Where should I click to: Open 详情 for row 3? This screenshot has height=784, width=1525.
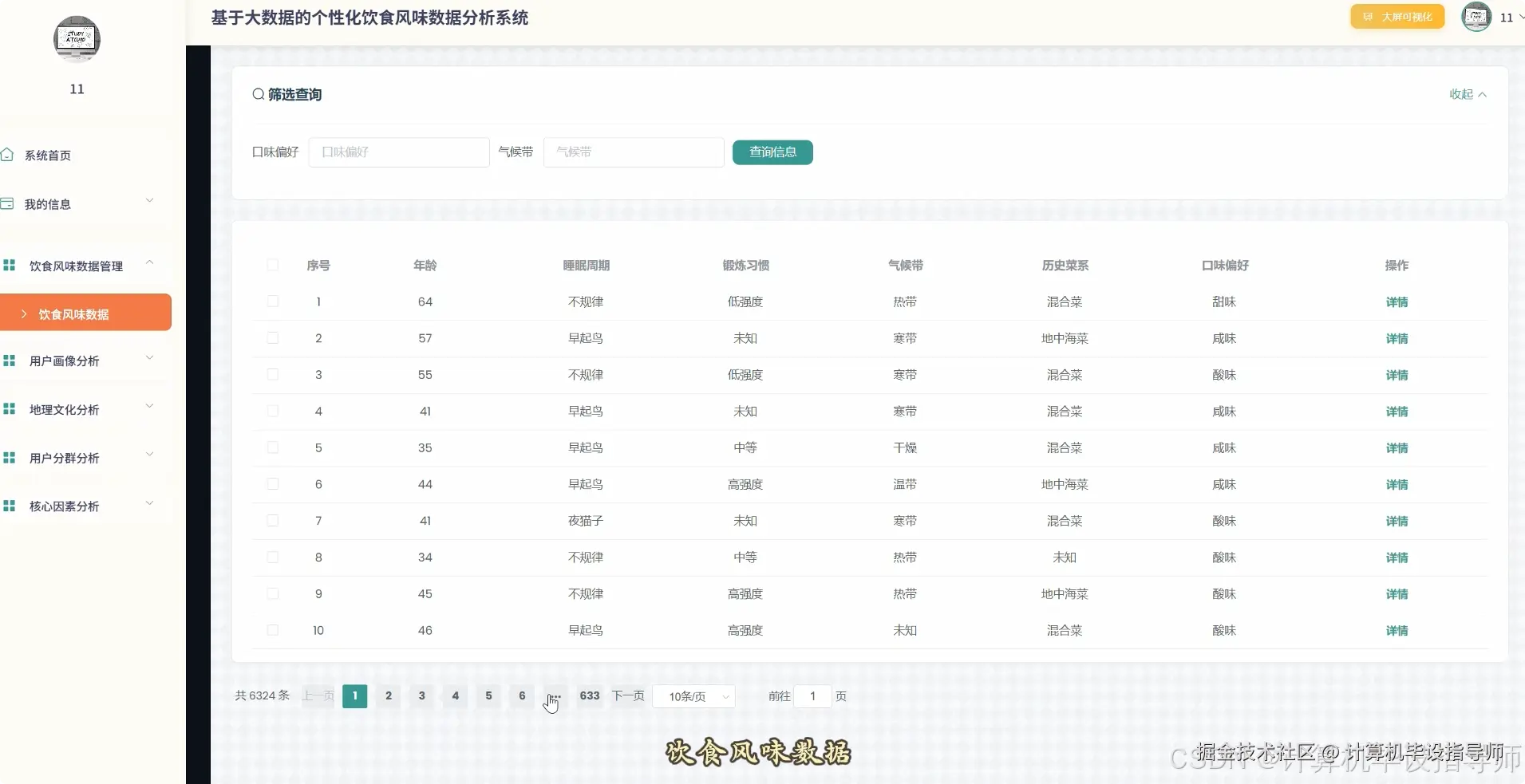(x=1397, y=375)
